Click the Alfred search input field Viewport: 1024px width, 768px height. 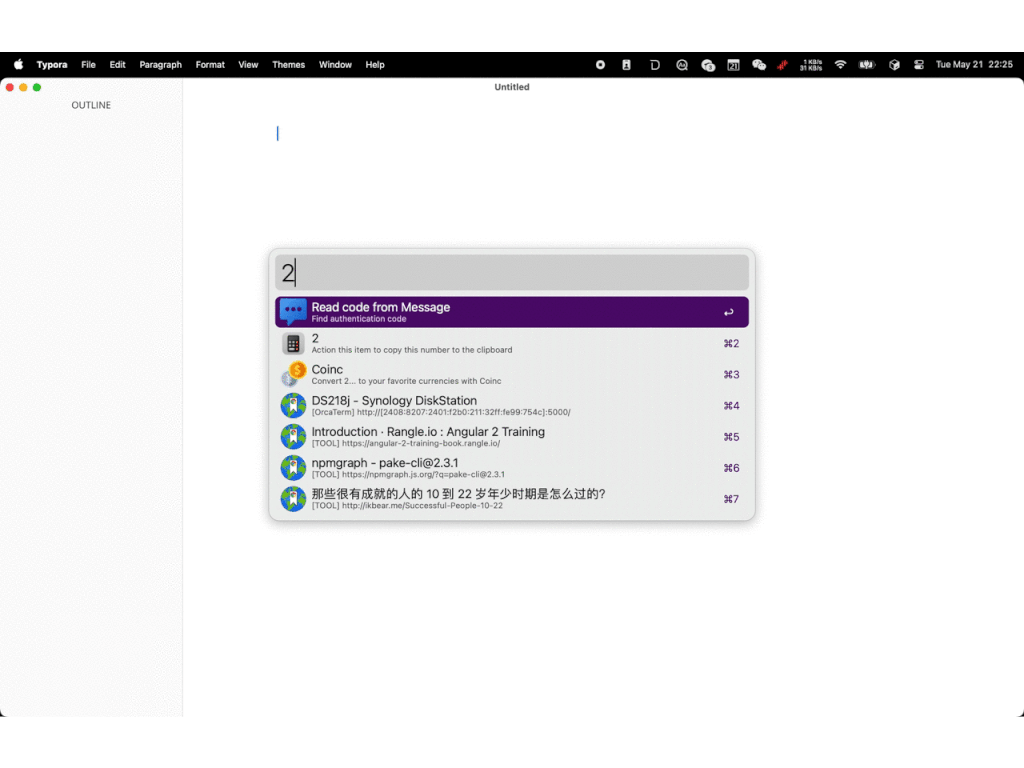pyautogui.click(x=512, y=273)
